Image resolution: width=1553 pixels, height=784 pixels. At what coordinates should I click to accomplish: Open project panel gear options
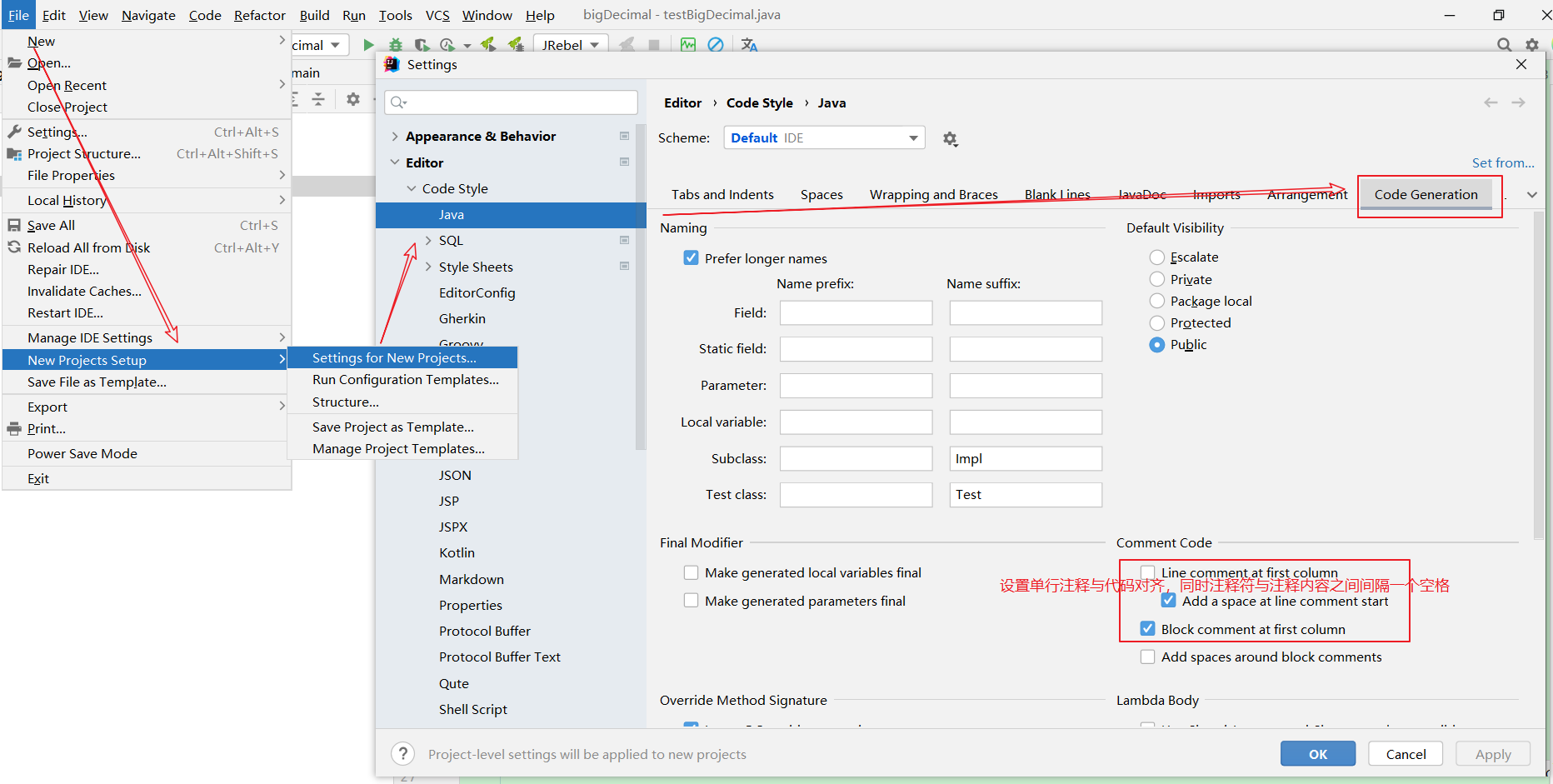tap(353, 99)
